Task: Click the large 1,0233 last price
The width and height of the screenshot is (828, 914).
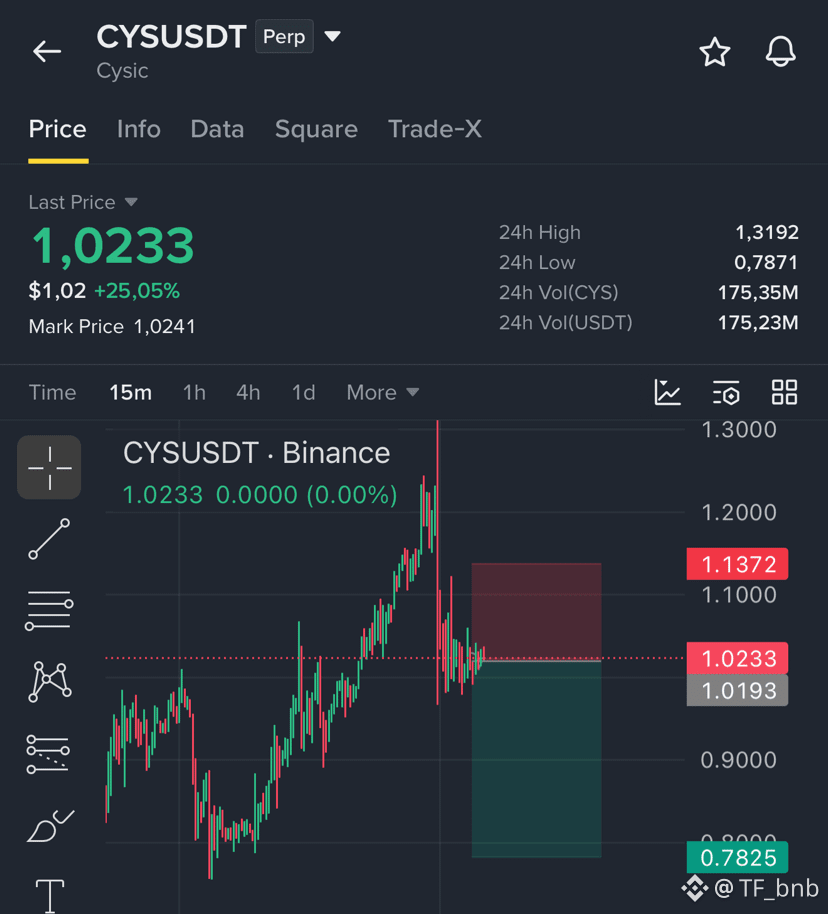Action: pyautogui.click(x=113, y=247)
